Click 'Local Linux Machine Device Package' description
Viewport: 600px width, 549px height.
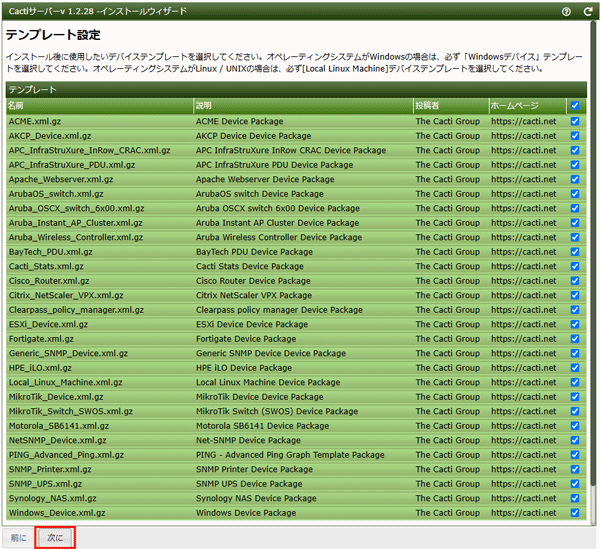(x=268, y=382)
